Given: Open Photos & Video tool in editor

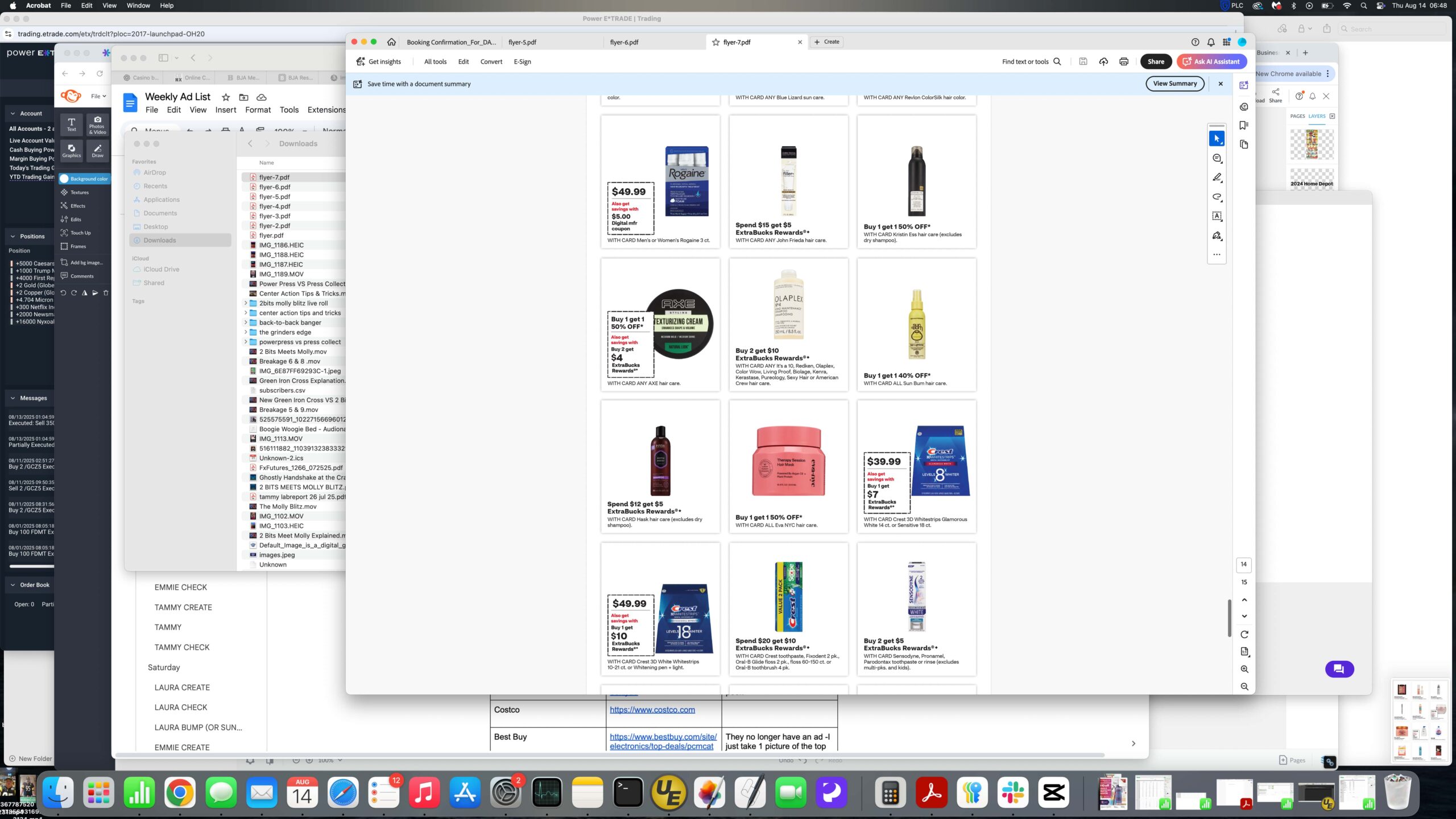Looking at the screenshot, I should click(97, 125).
